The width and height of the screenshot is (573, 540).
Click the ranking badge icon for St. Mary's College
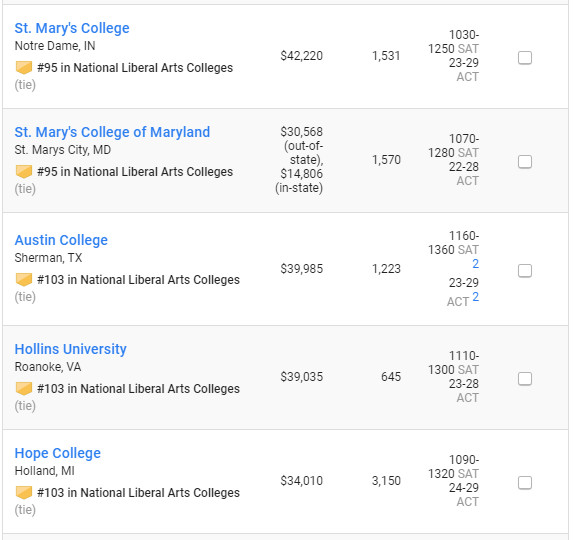24,68
